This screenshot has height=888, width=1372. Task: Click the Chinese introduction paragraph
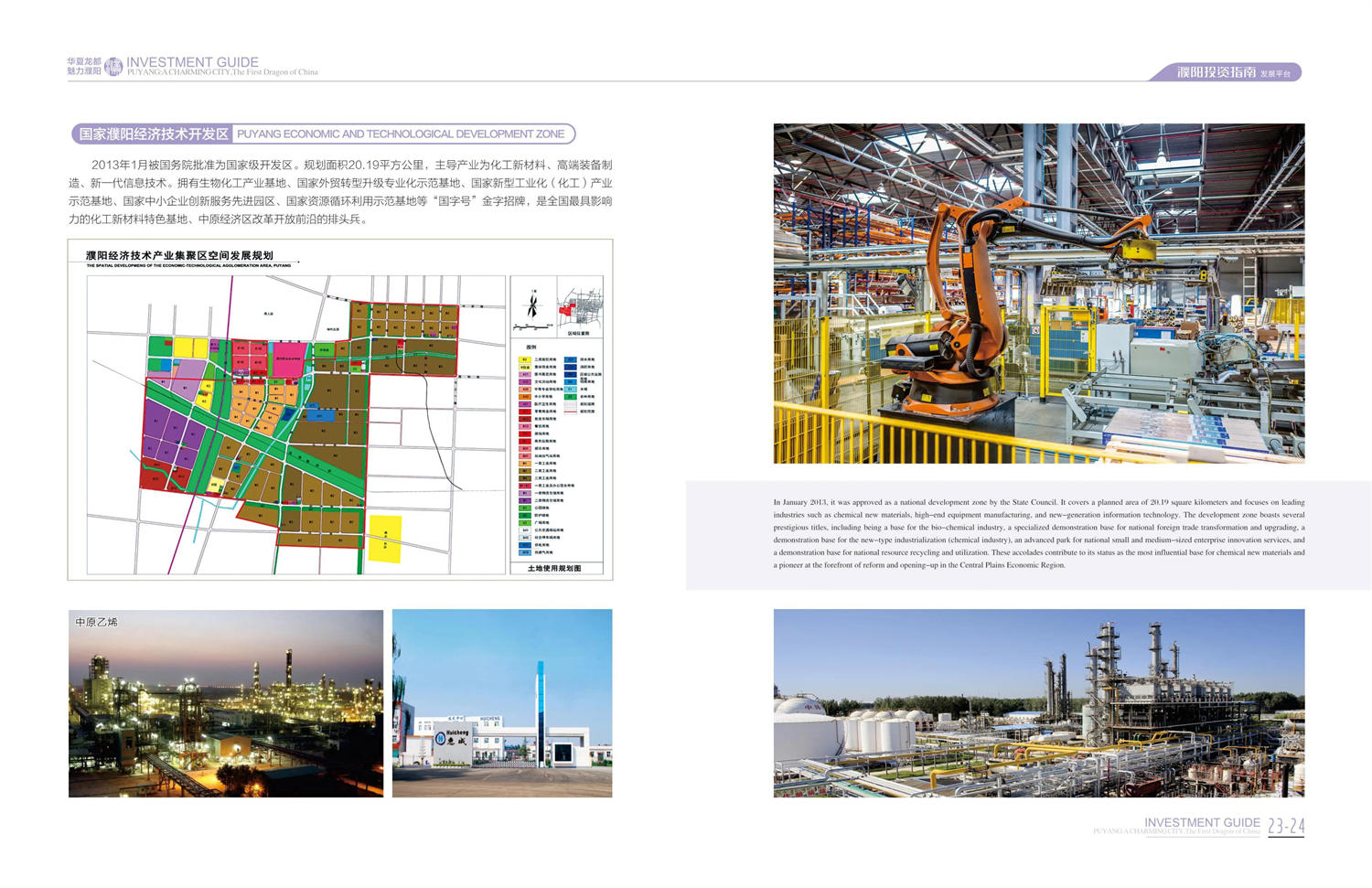340,192
